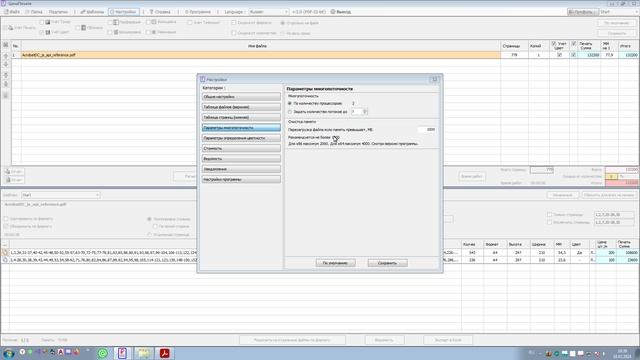Click the Экспорт в Excel button
The width and height of the screenshot is (640, 360).
click(448, 340)
